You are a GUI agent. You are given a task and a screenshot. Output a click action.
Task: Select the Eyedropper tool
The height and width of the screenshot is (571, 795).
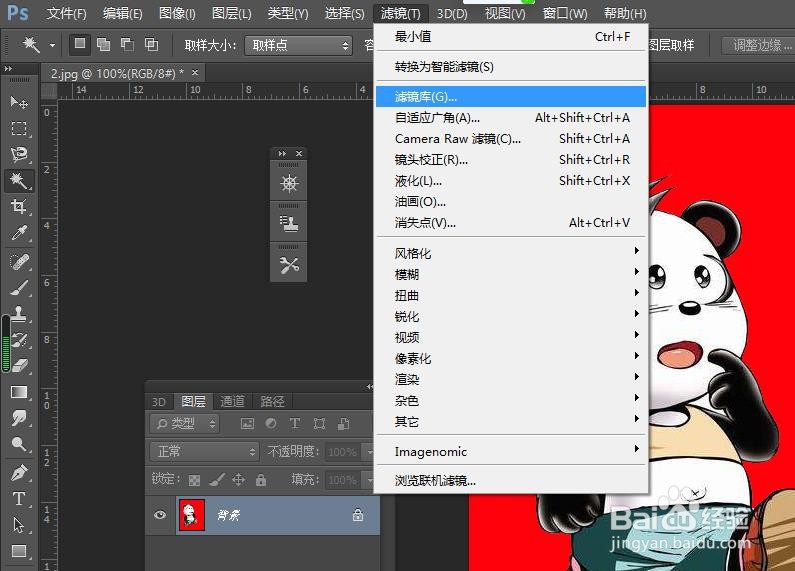click(x=19, y=233)
